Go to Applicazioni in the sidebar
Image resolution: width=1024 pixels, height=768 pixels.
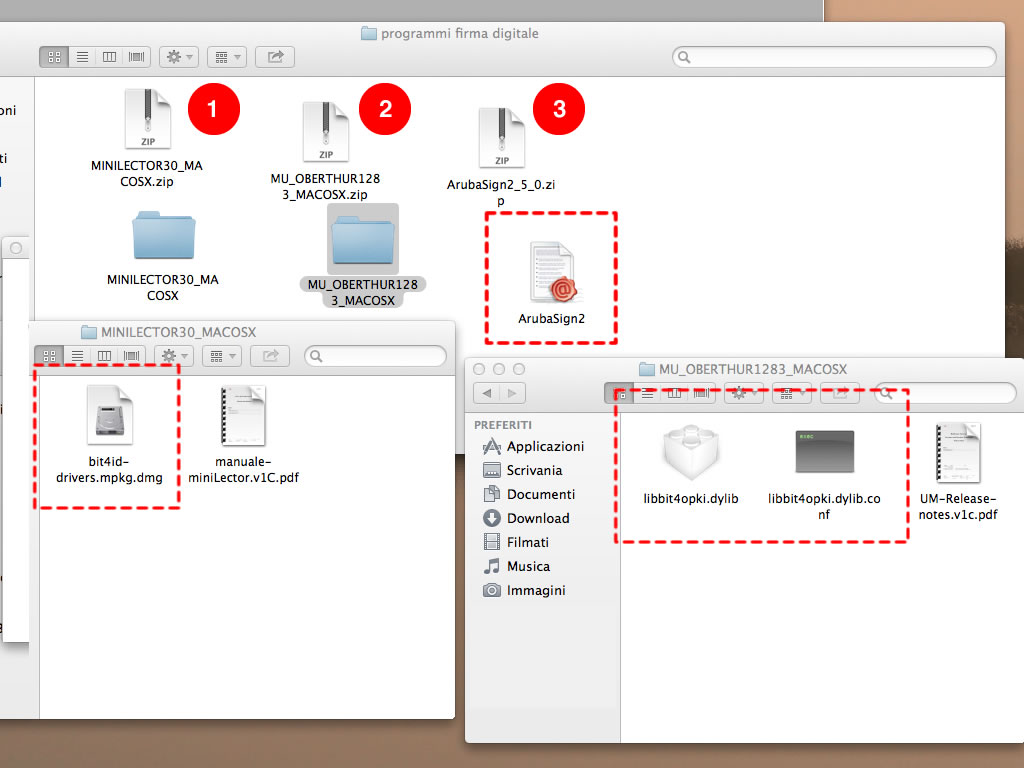[544, 446]
